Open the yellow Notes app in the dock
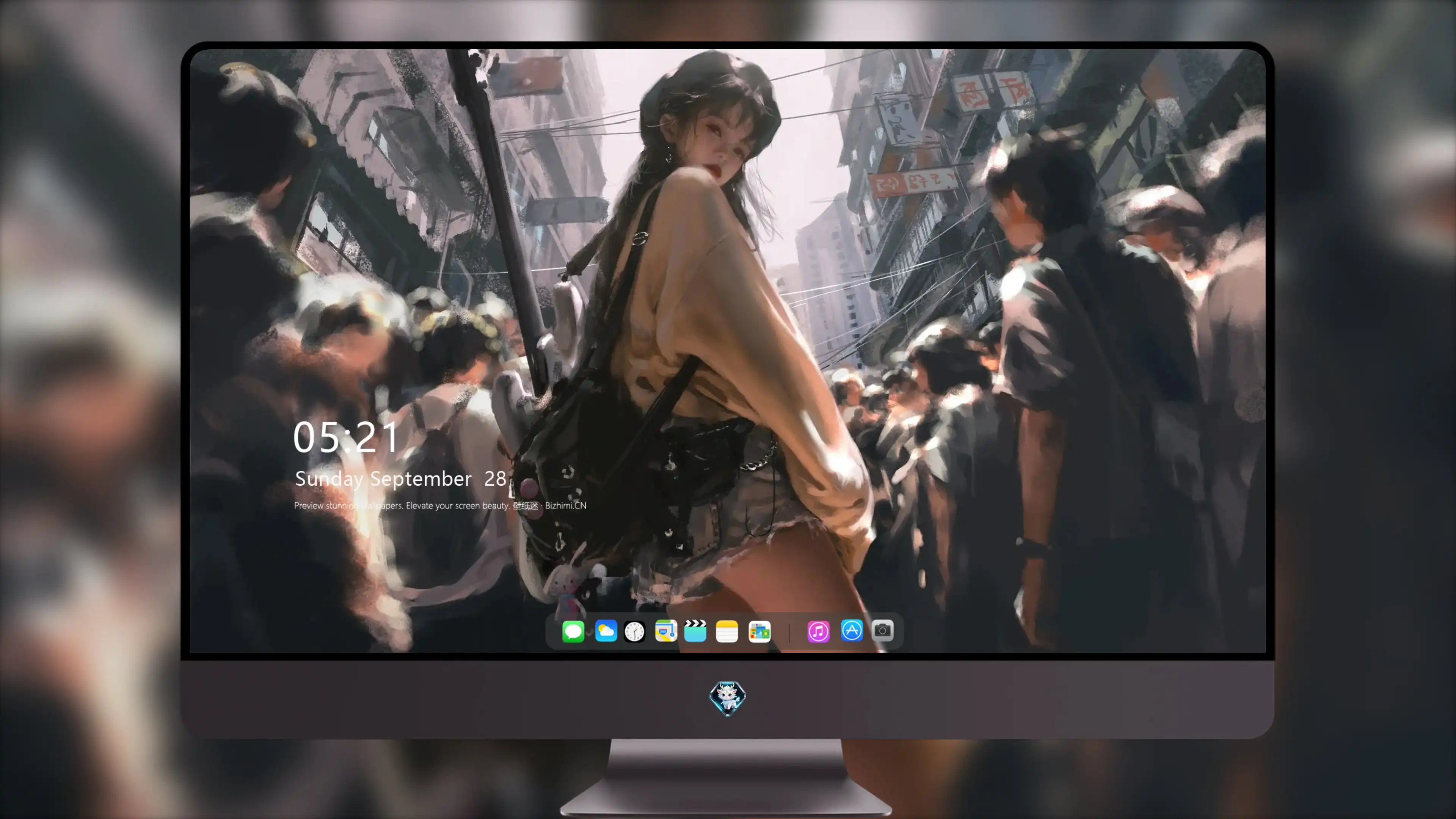The width and height of the screenshot is (1456, 819). coord(726,631)
